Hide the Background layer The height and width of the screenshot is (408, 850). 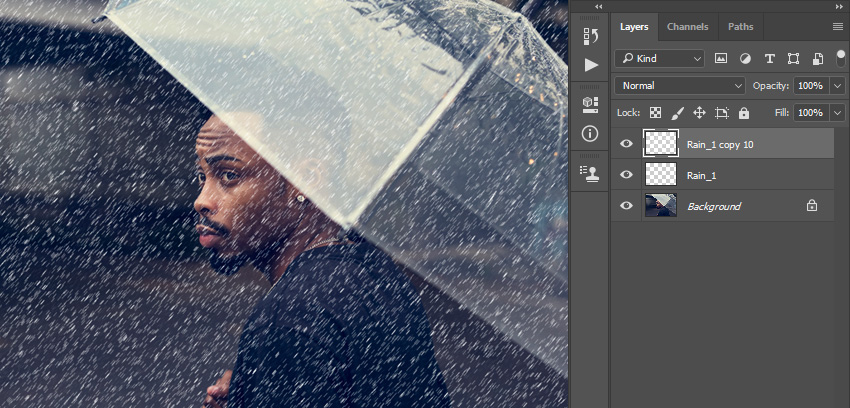pos(626,205)
